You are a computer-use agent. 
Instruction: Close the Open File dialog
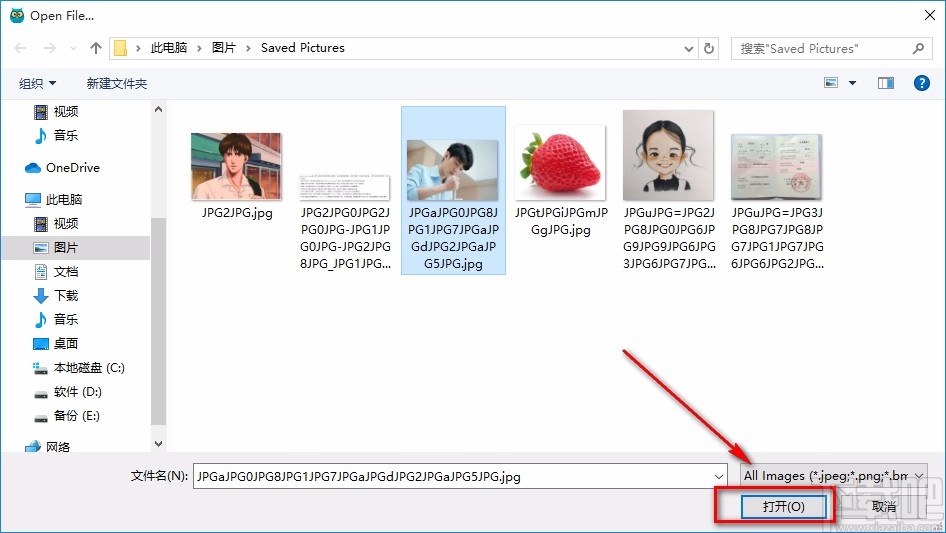(x=930, y=15)
